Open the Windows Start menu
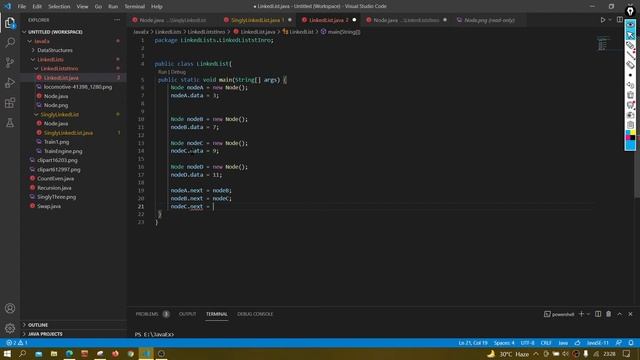 point(7,354)
